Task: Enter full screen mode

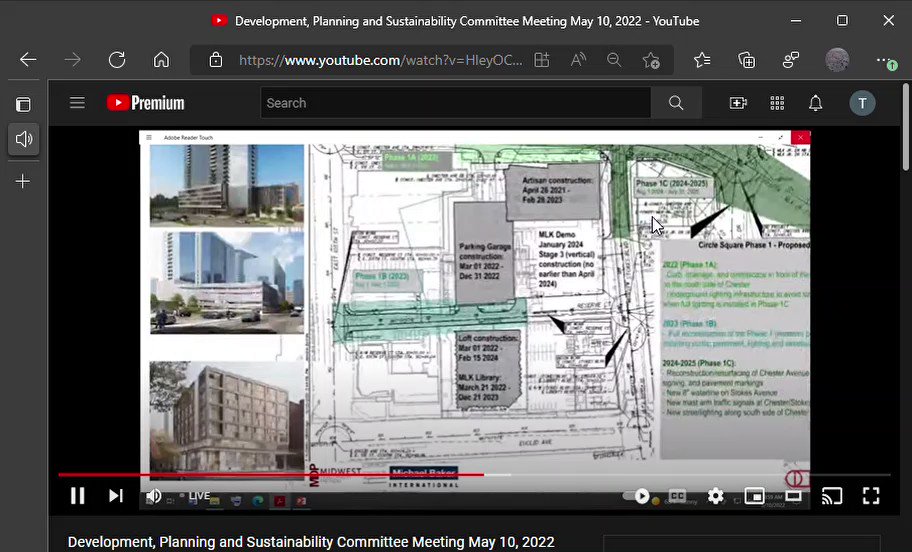Action: [x=871, y=496]
